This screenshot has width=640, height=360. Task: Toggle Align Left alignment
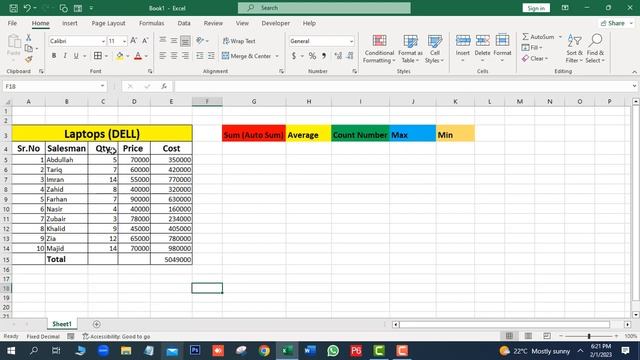[163, 56]
